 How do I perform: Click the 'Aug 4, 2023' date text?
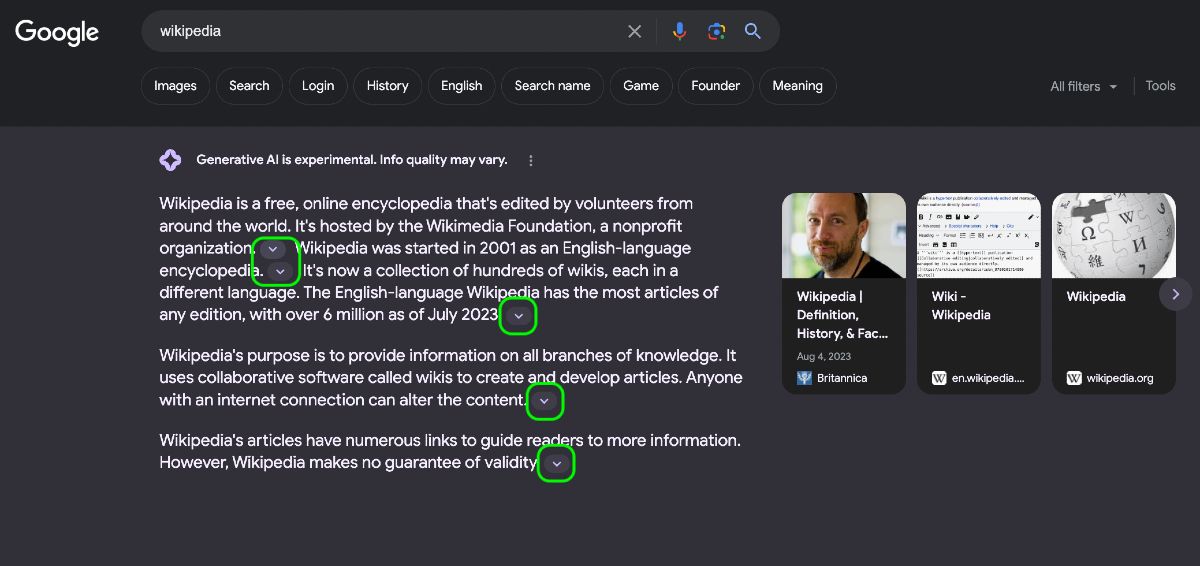tap(824, 356)
